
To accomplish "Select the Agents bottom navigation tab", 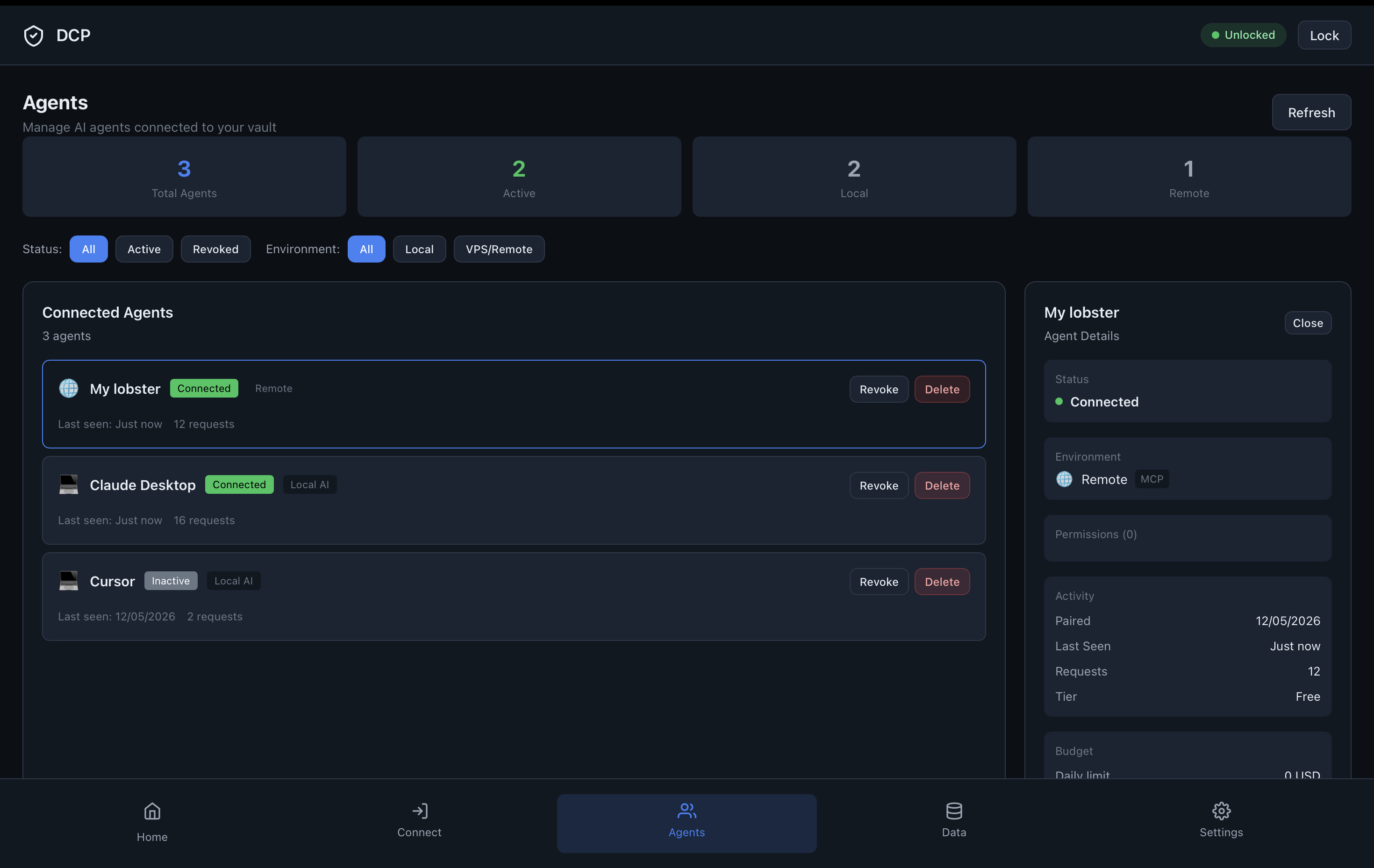I will (x=687, y=823).
